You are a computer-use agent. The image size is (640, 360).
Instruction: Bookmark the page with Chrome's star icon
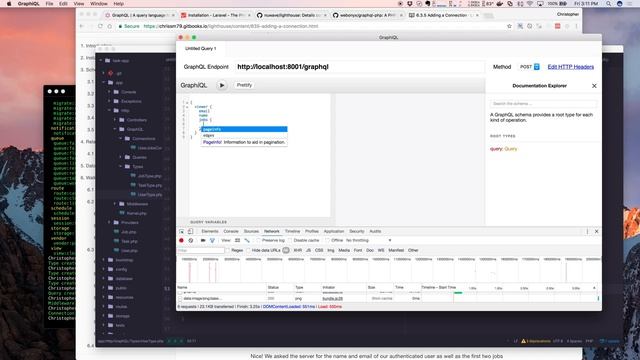(x=509, y=26)
